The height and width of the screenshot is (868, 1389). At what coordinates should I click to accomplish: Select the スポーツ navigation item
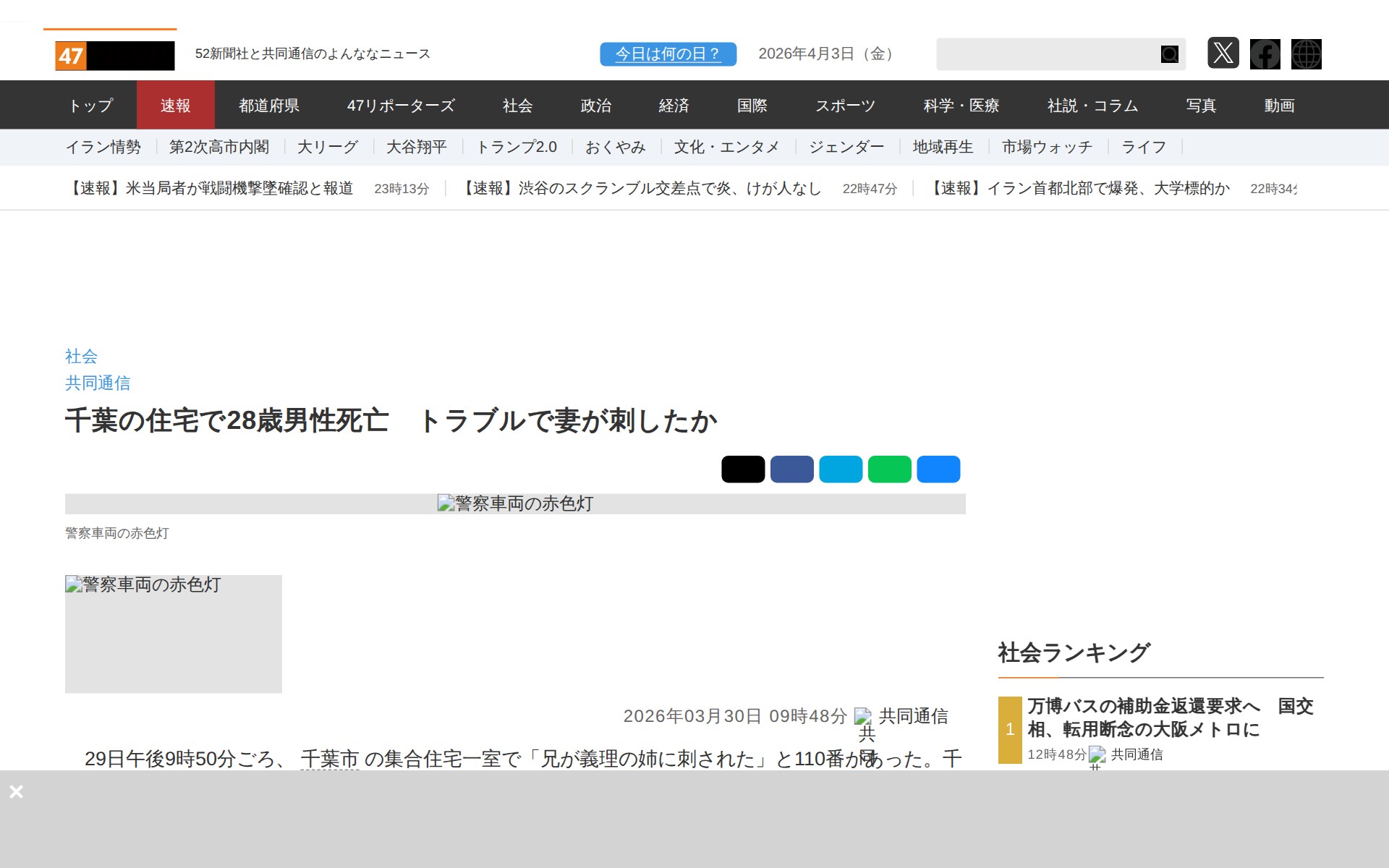tap(845, 106)
